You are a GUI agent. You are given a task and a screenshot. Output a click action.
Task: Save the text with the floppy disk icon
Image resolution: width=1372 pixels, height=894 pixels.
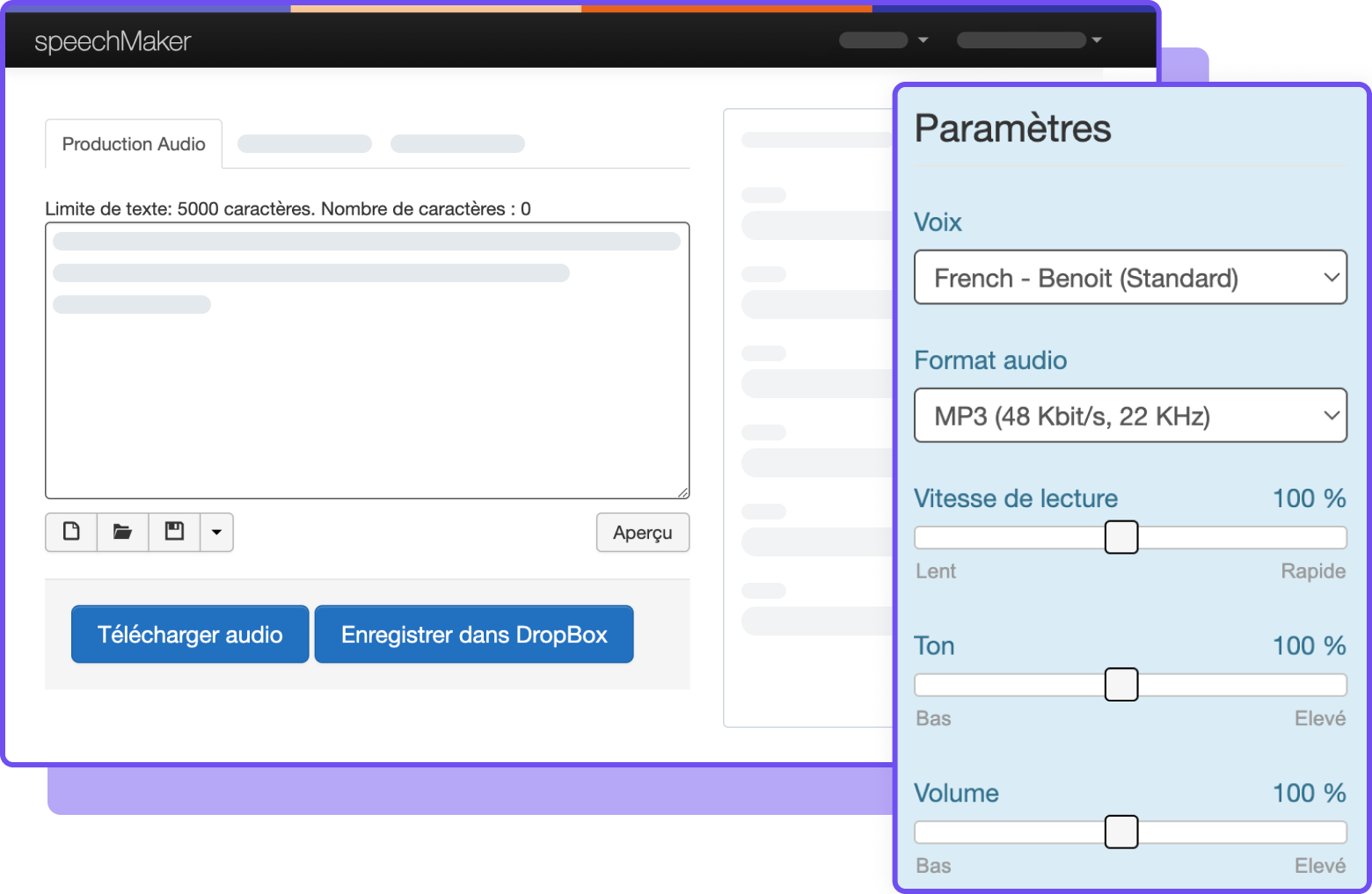coord(173,532)
